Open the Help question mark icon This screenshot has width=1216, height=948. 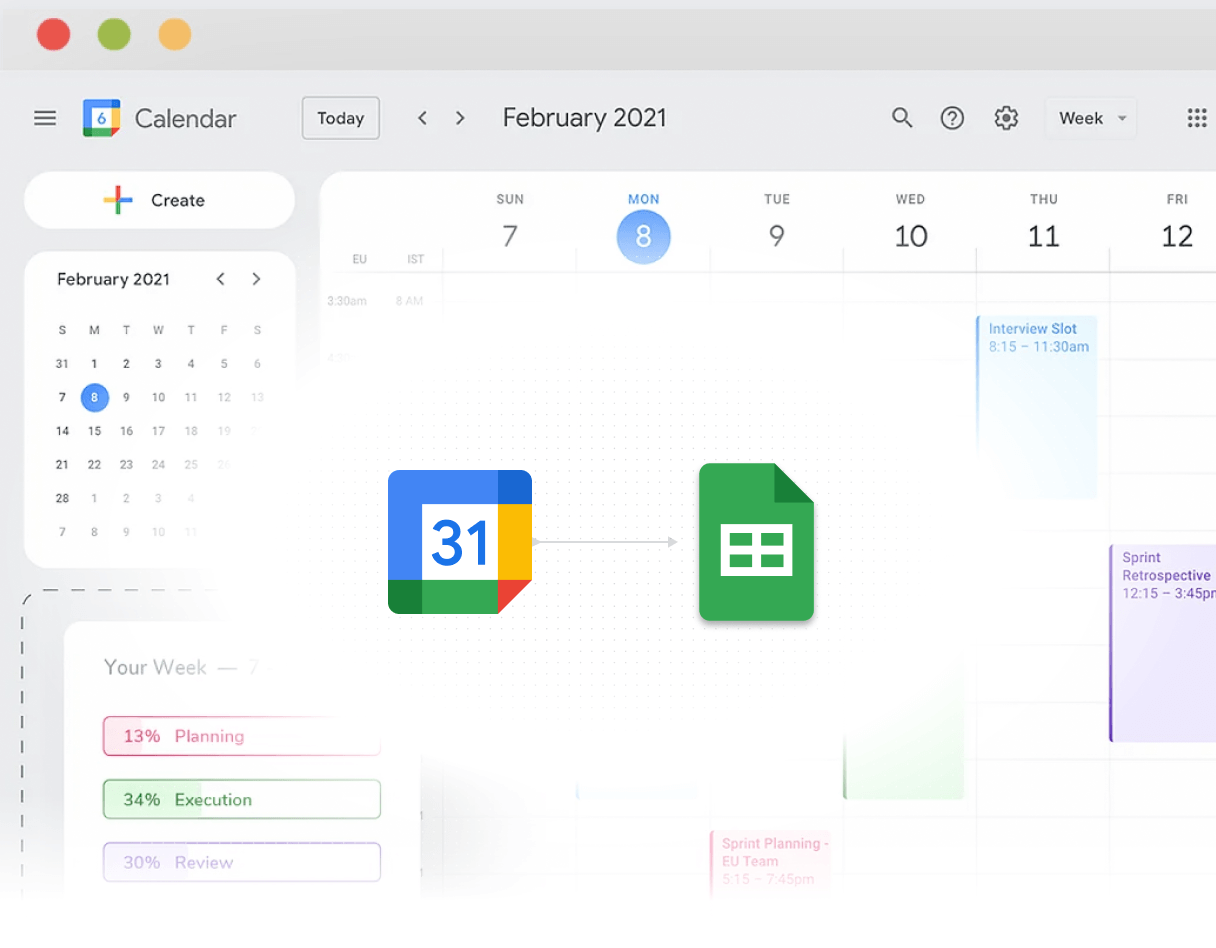[x=952, y=118]
